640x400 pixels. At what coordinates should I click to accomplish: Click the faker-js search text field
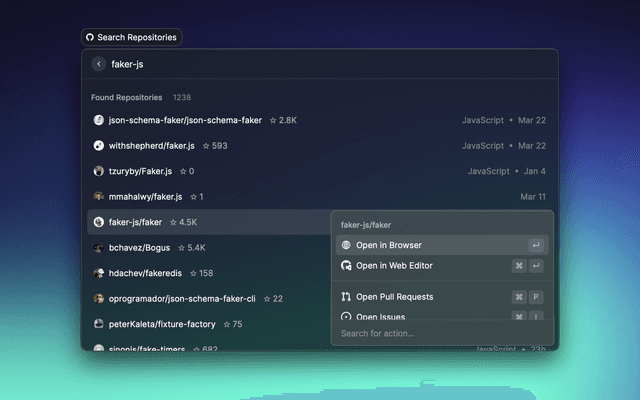pos(300,64)
